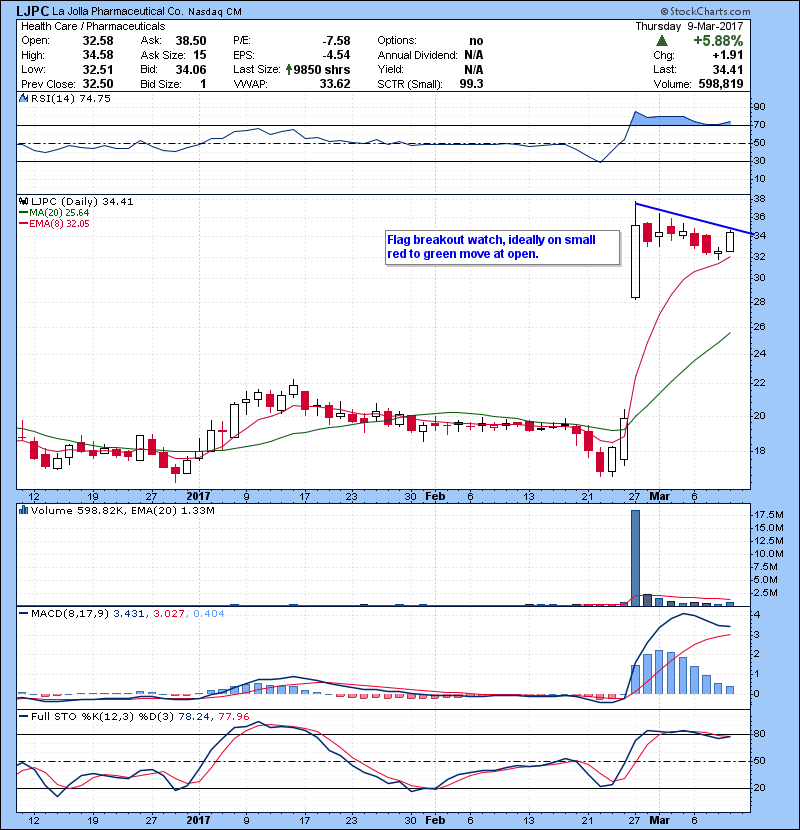
Task: Click the RSI(14) 74.75 label
Action: tap(71, 98)
